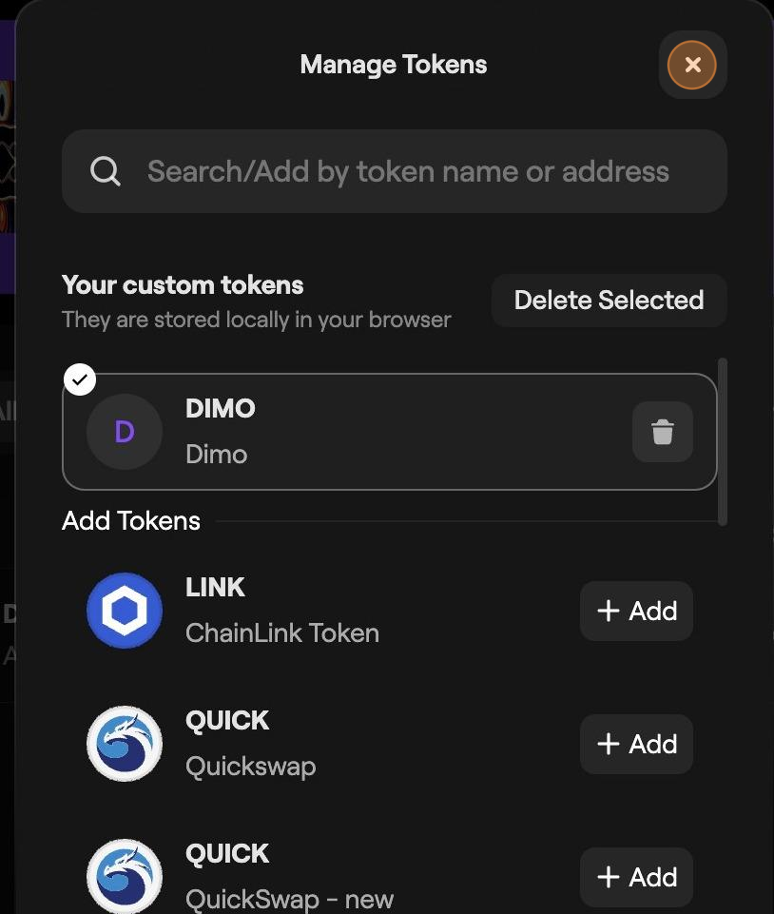Add the QuickSwap - new token
Image resolution: width=774 pixels, height=914 pixels.
[636, 877]
